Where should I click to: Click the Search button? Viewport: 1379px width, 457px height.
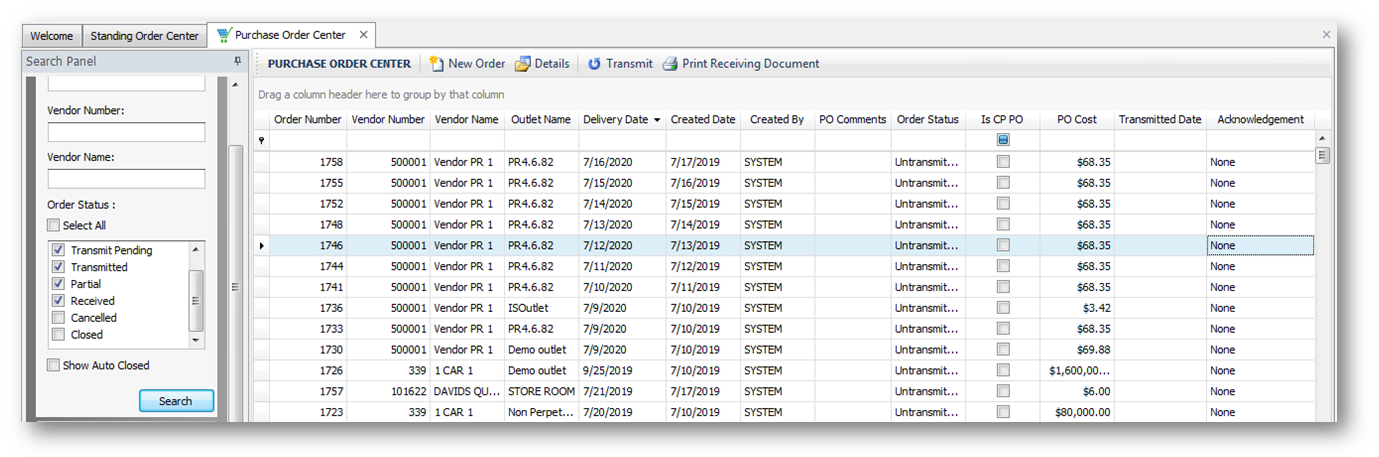tap(176, 401)
